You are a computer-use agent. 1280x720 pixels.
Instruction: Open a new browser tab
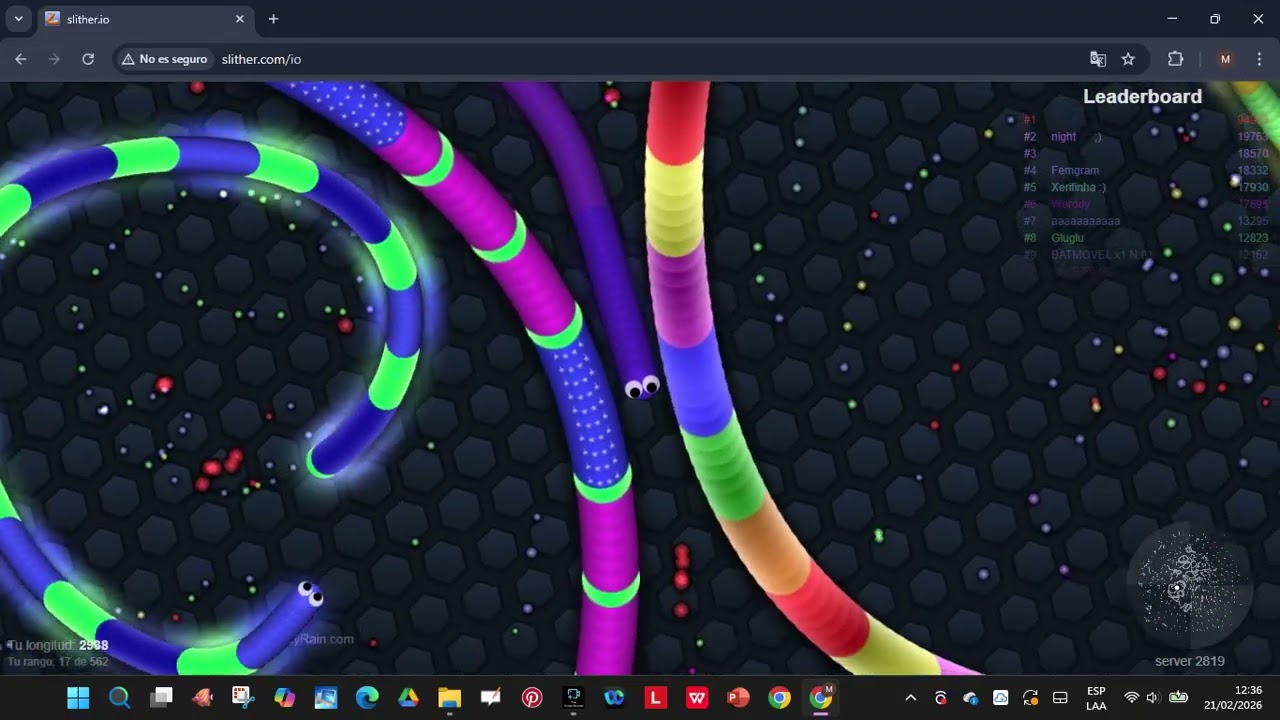tap(273, 19)
